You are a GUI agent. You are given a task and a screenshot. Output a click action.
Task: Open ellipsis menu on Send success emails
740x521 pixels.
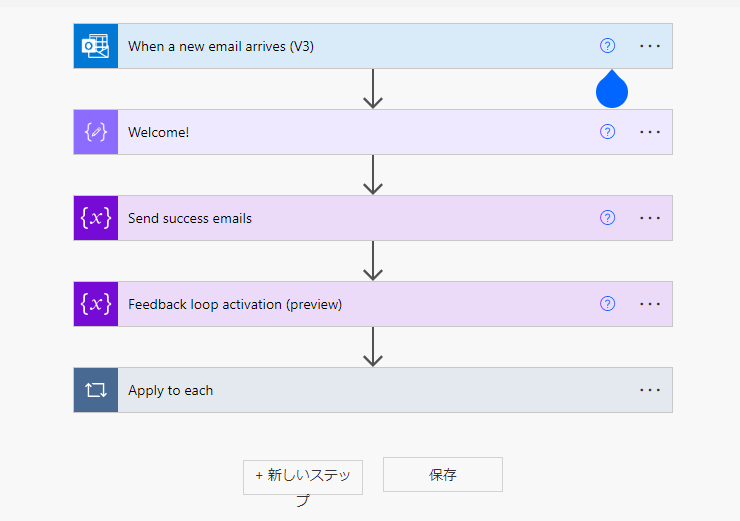click(650, 218)
